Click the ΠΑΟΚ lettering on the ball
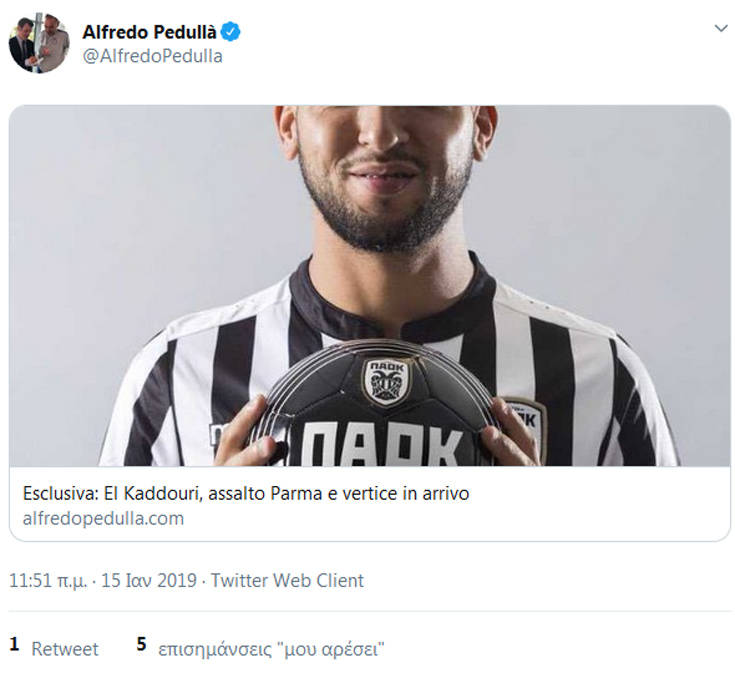The height and width of the screenshot is (673, 735). 385,446
